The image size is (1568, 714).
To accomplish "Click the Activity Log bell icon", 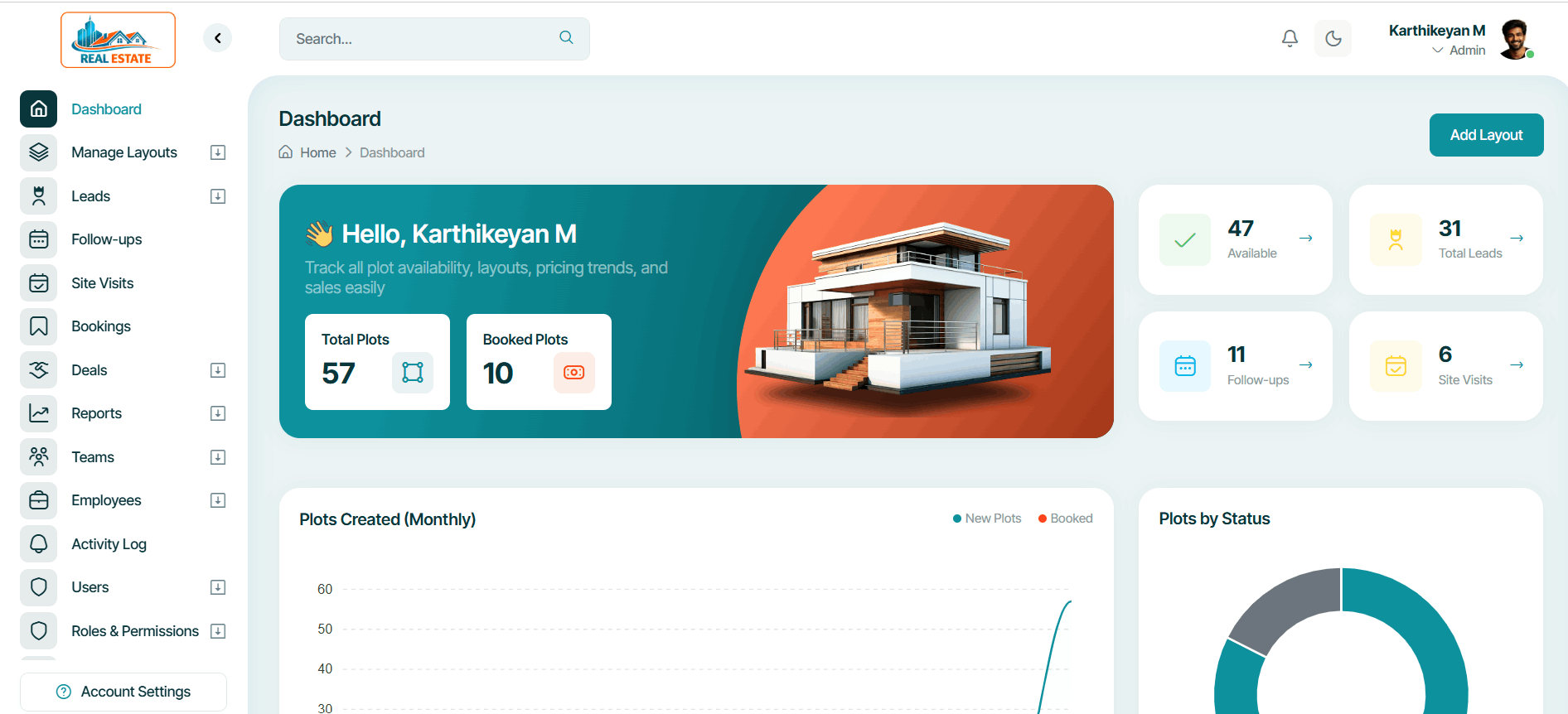I will click(x=39, y=544).
